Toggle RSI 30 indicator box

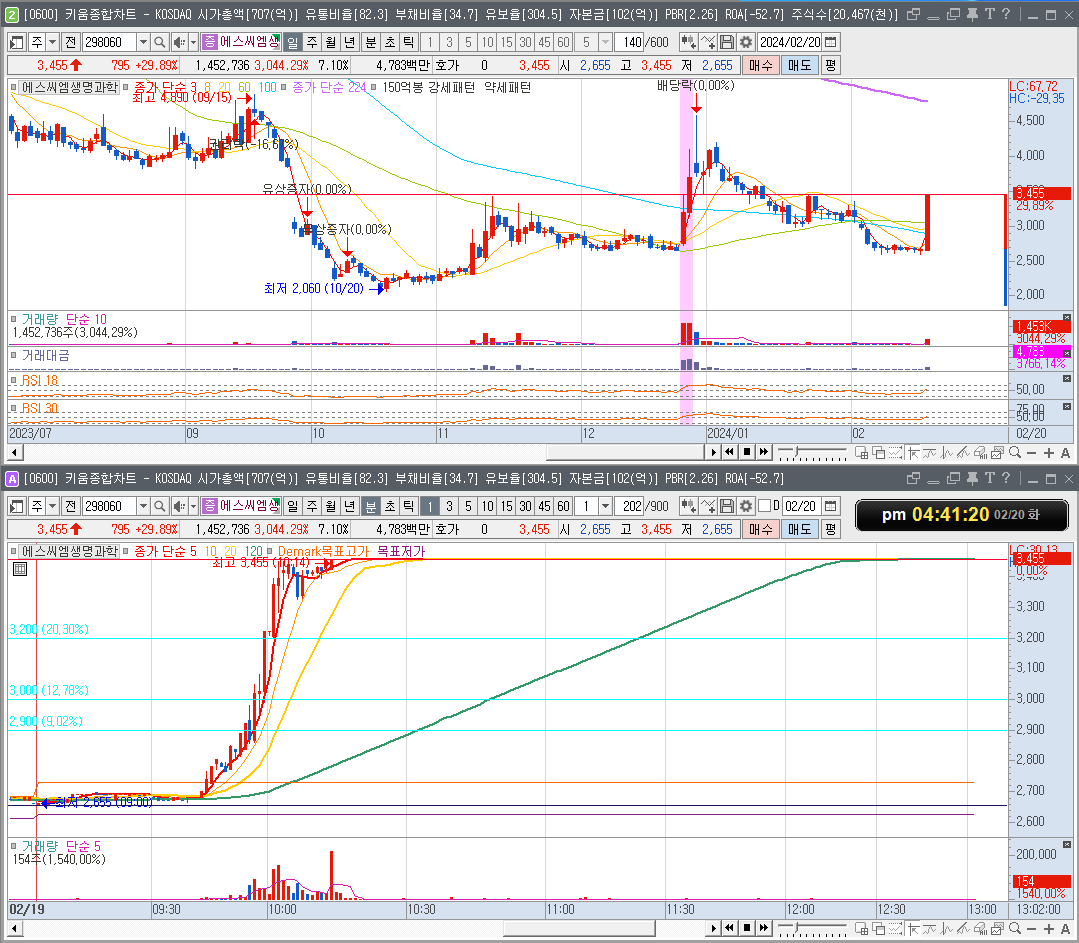(x=13, y=408)
